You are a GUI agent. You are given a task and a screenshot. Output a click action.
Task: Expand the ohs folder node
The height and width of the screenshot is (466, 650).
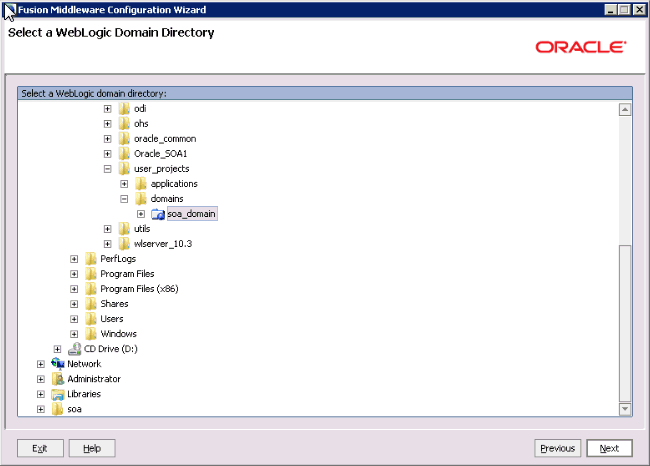[x=107, y=124]
